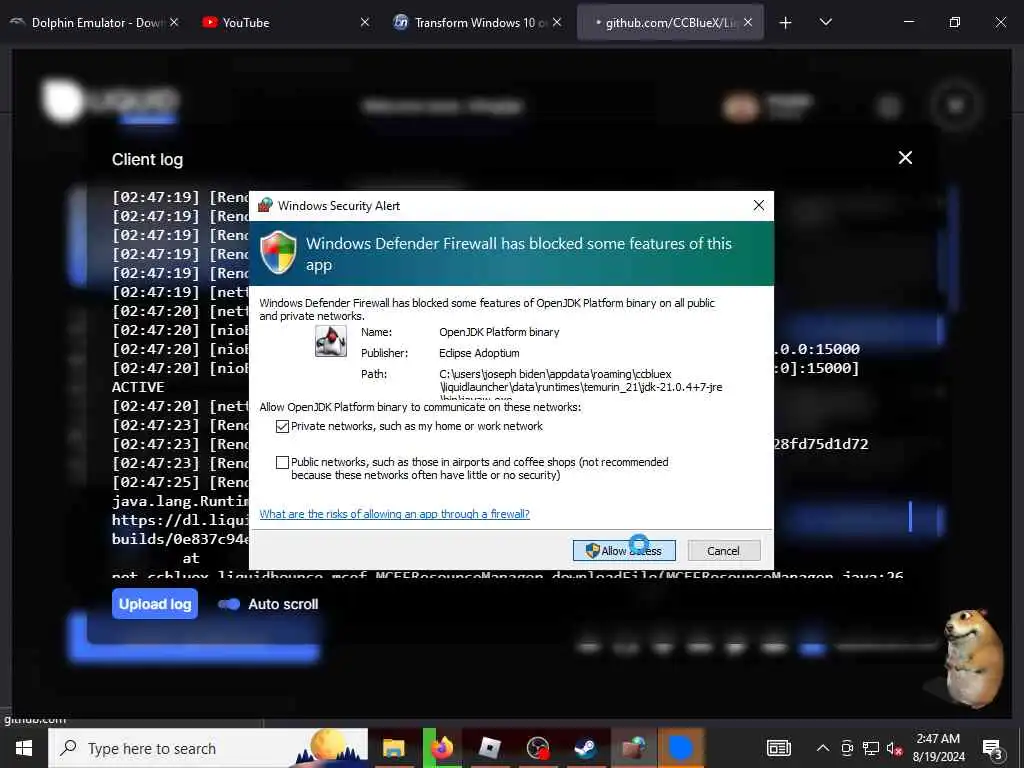Open File Explorer from the taskbar
This screenshot has height=768, width=1024.
click(x=394, y=748)
